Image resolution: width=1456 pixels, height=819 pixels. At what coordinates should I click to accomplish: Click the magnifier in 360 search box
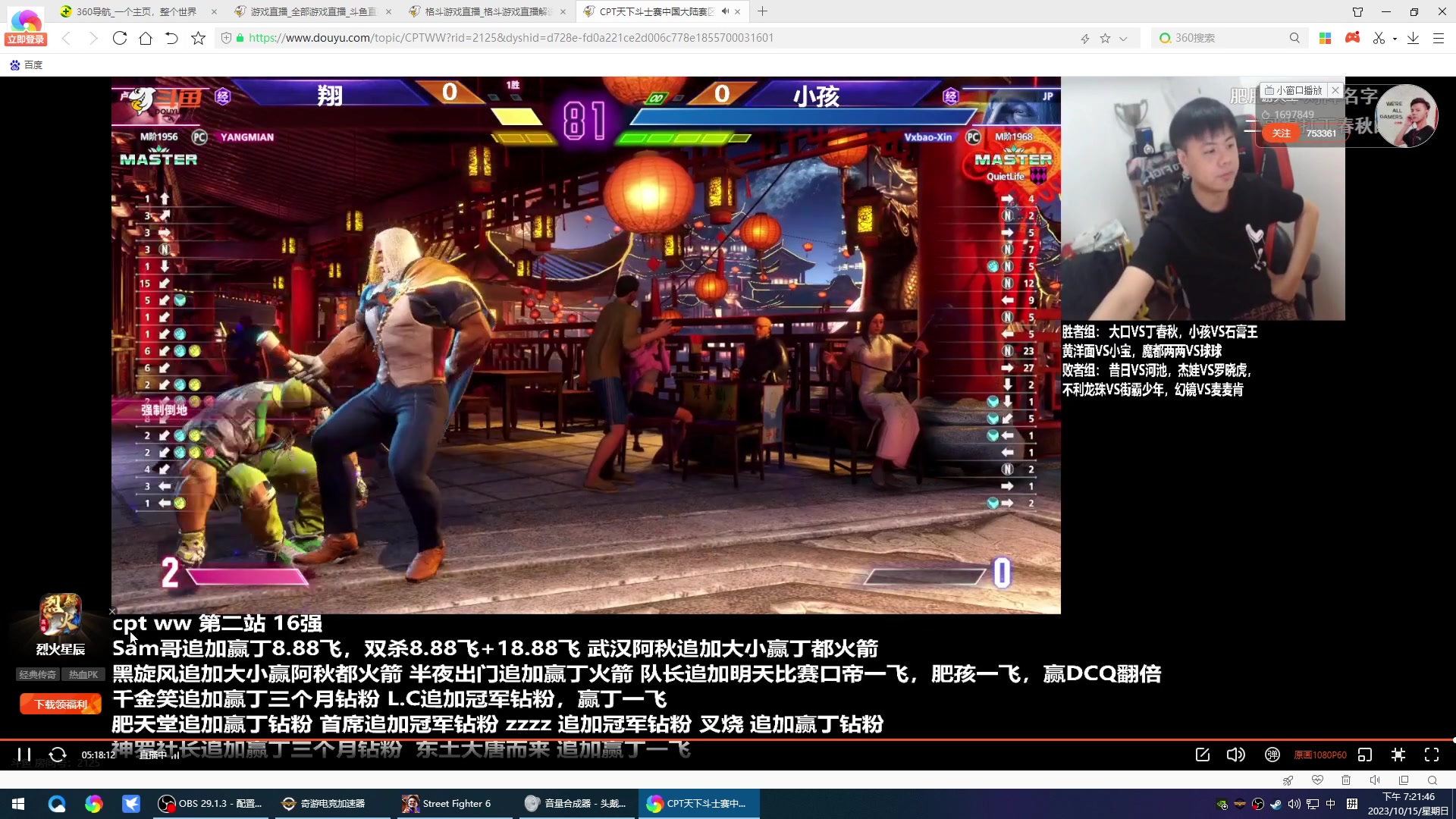(x=1294, y=38)
